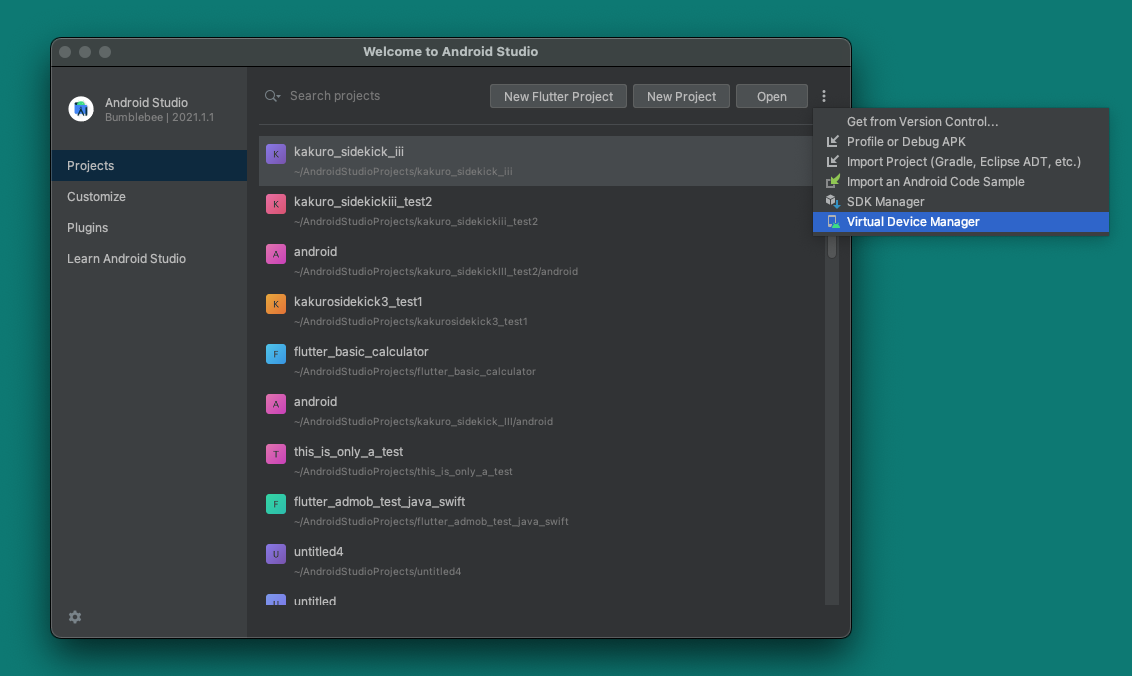Click the search magnifier icon
The width and height of the screenshot is (1132, 676).
tap(272, 96)
